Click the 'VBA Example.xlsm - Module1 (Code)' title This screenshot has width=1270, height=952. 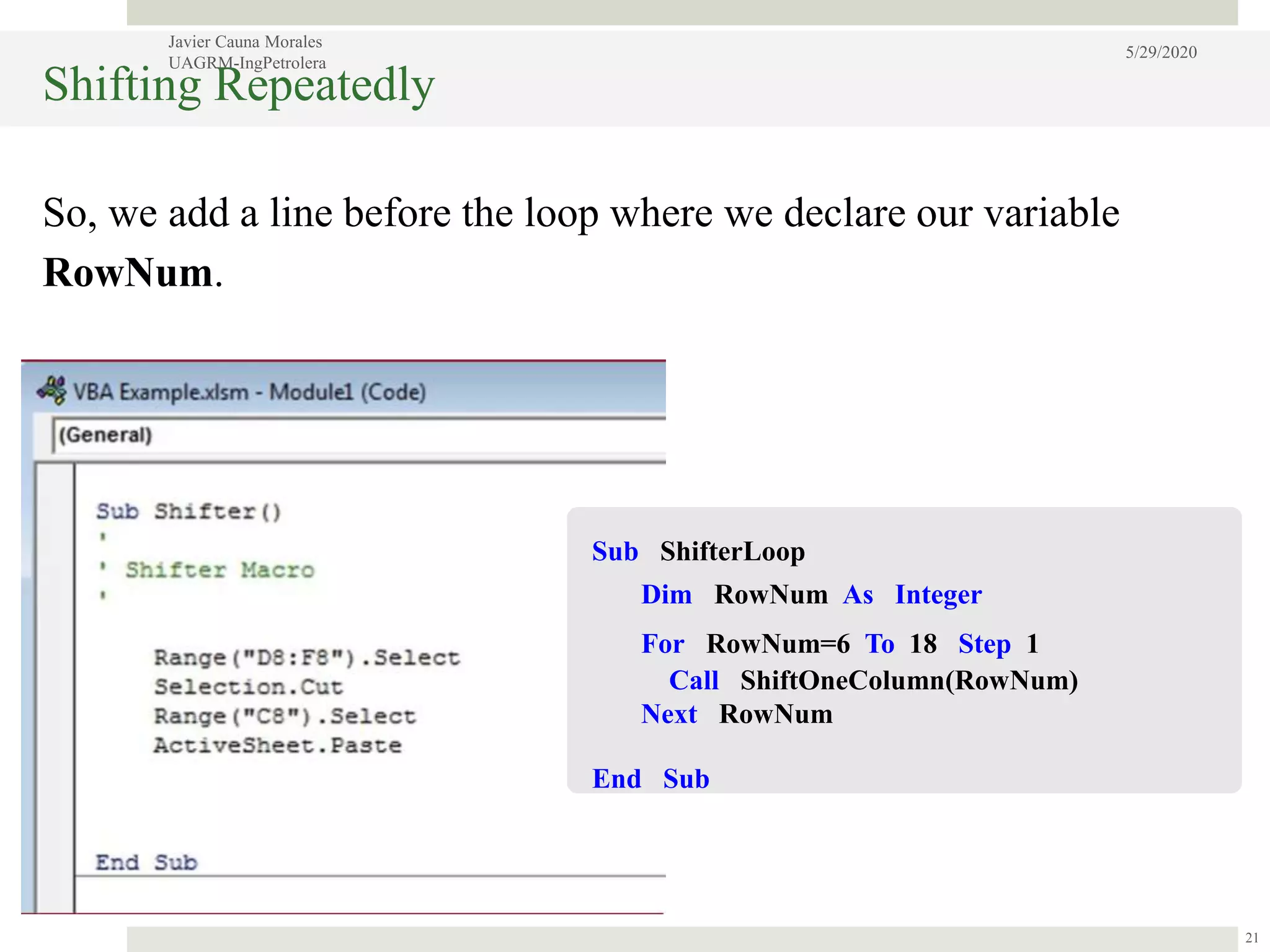[x=249, y=392]
